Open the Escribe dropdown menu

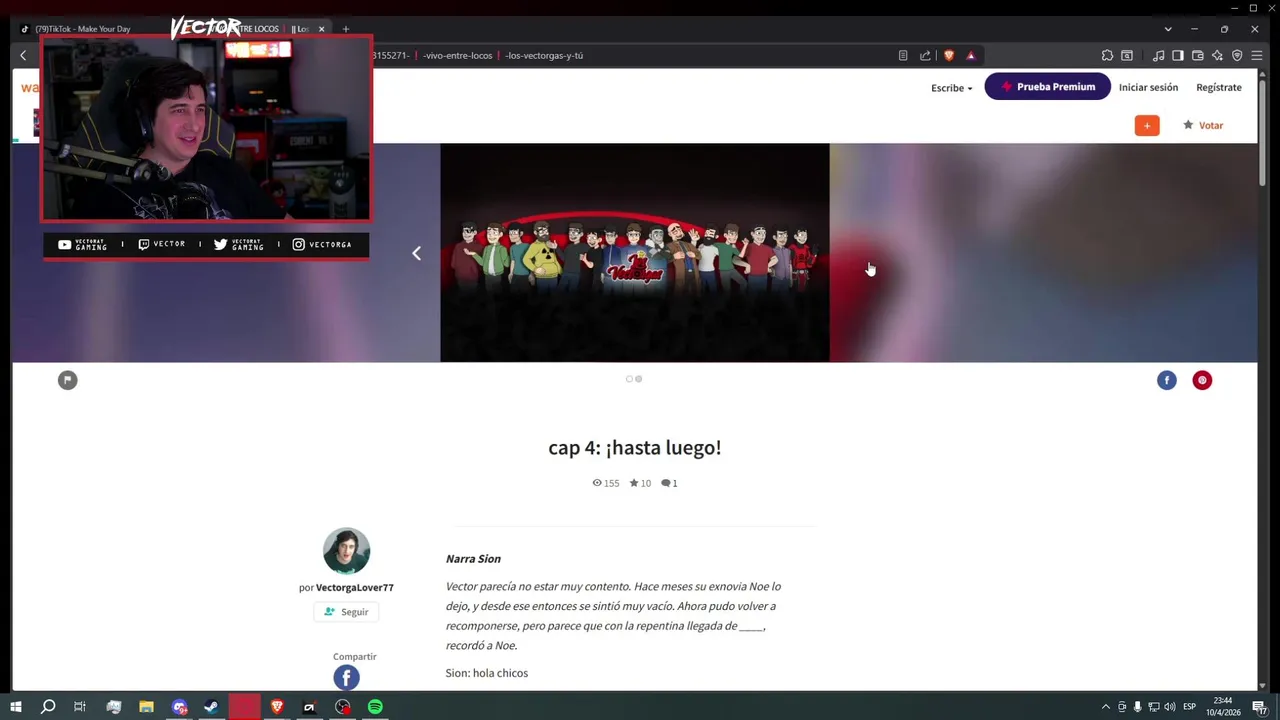(x=951, y=88)
